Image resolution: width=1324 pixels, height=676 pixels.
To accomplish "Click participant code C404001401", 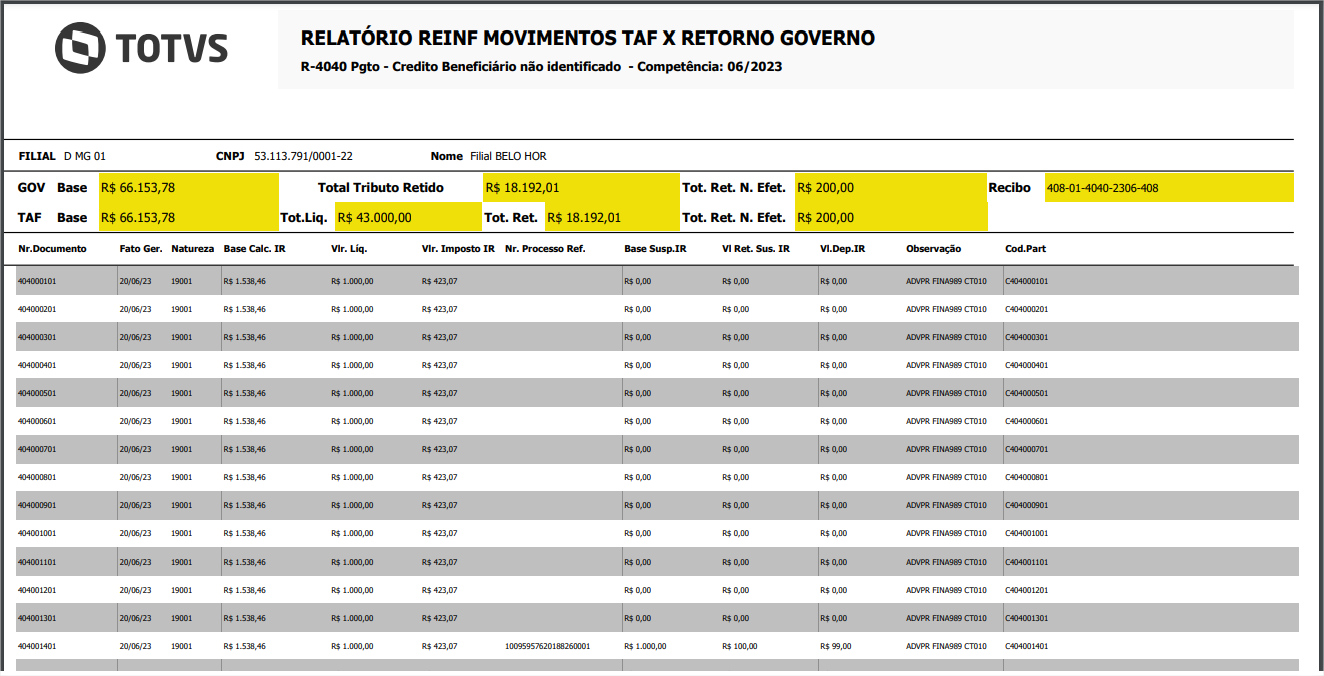I will coord(1027,647).
